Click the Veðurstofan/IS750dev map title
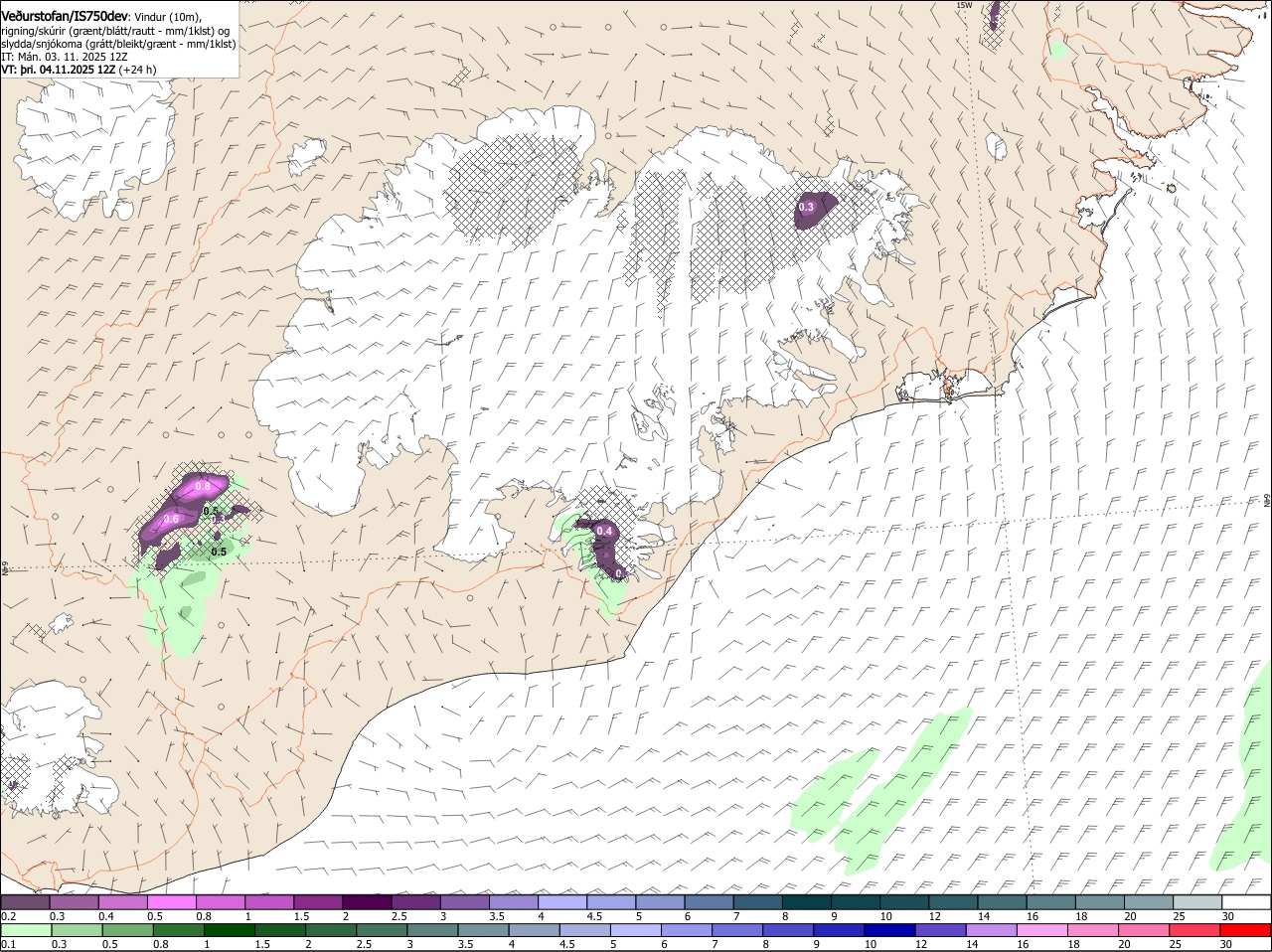The width and height of the screenshot is (1272, 952). coord(64,15)
